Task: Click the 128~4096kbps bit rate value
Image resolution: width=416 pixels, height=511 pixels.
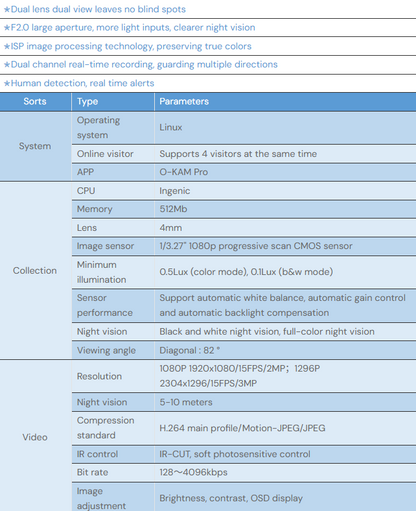Action: point(193,472)
